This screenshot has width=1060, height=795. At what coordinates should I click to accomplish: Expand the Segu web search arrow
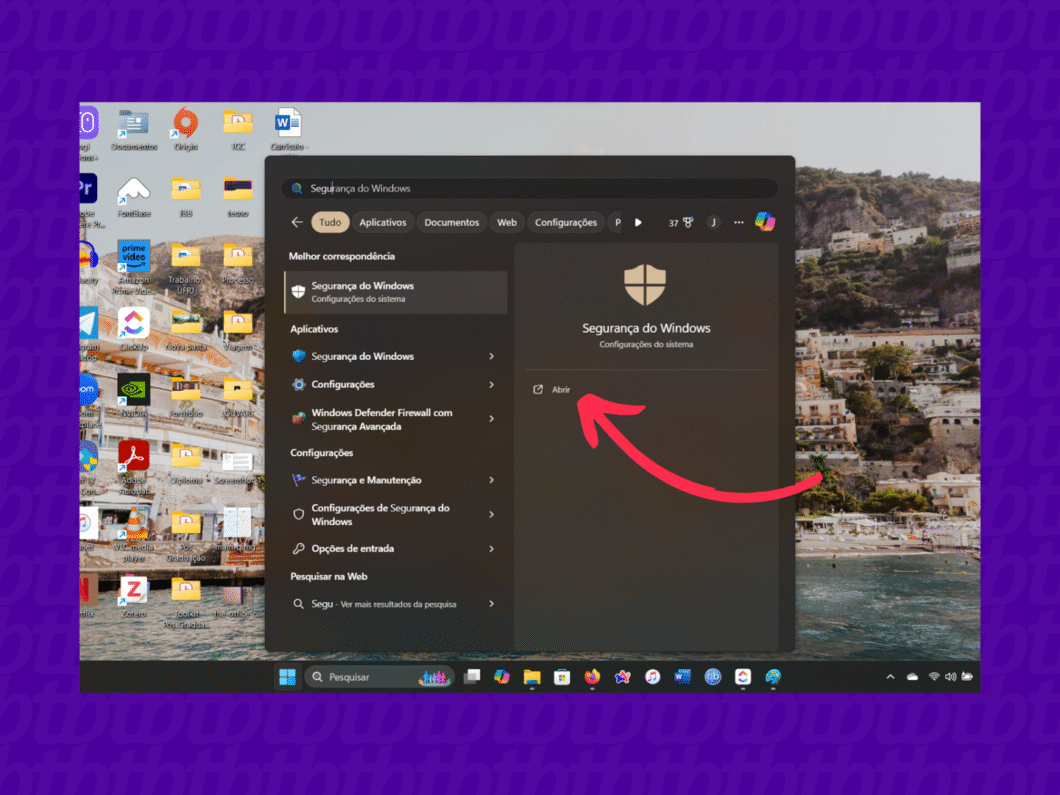[x=491, y=604]
